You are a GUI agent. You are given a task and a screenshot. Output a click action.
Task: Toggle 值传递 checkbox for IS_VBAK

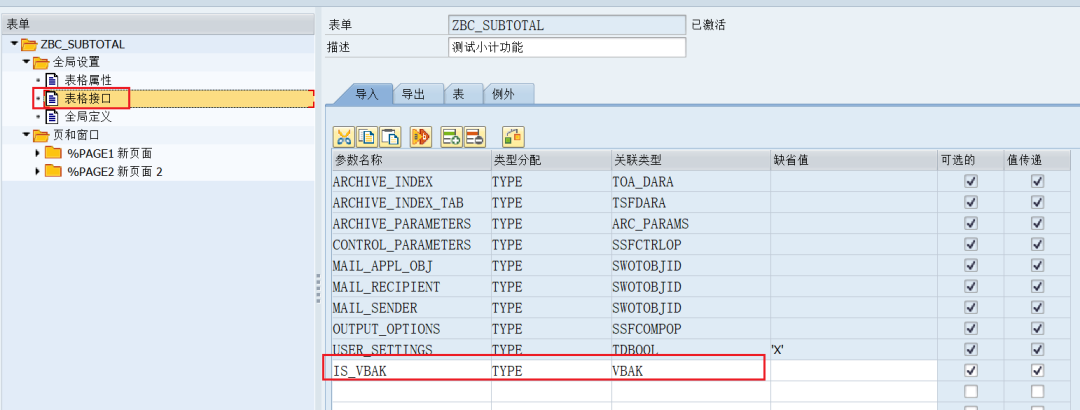[x=1037, y=371]
